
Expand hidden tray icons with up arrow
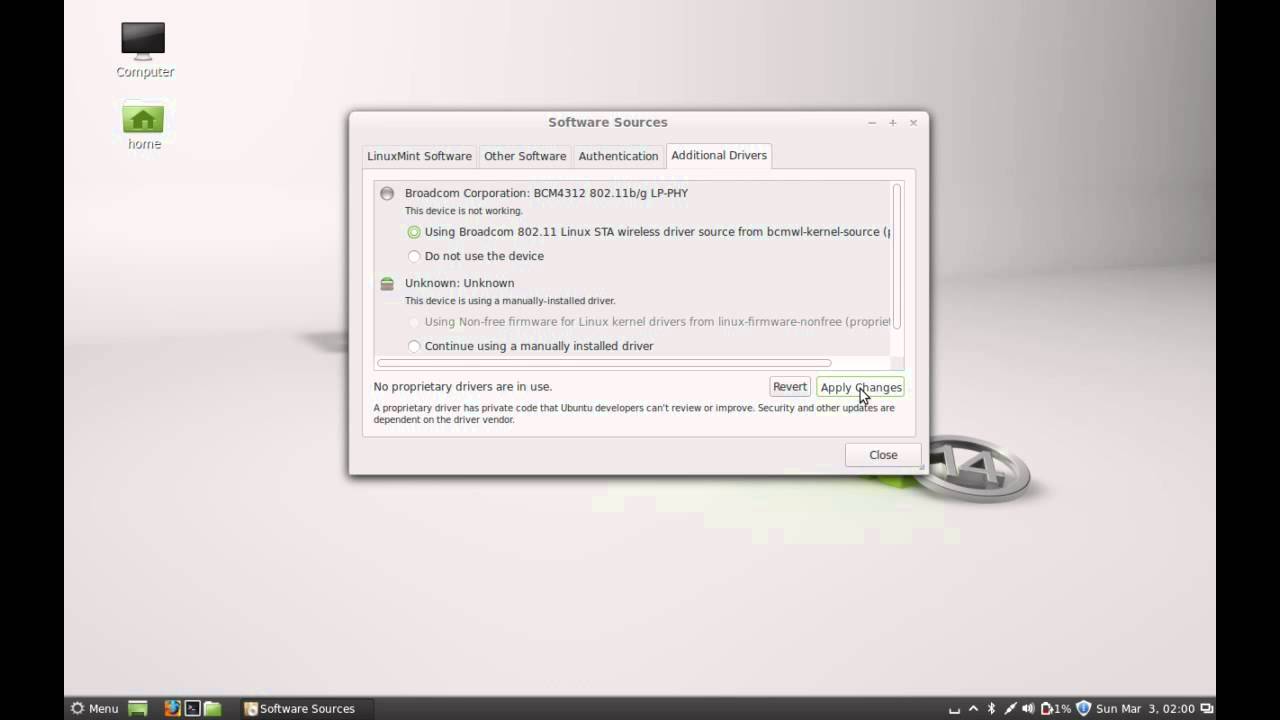coord(973,708)
